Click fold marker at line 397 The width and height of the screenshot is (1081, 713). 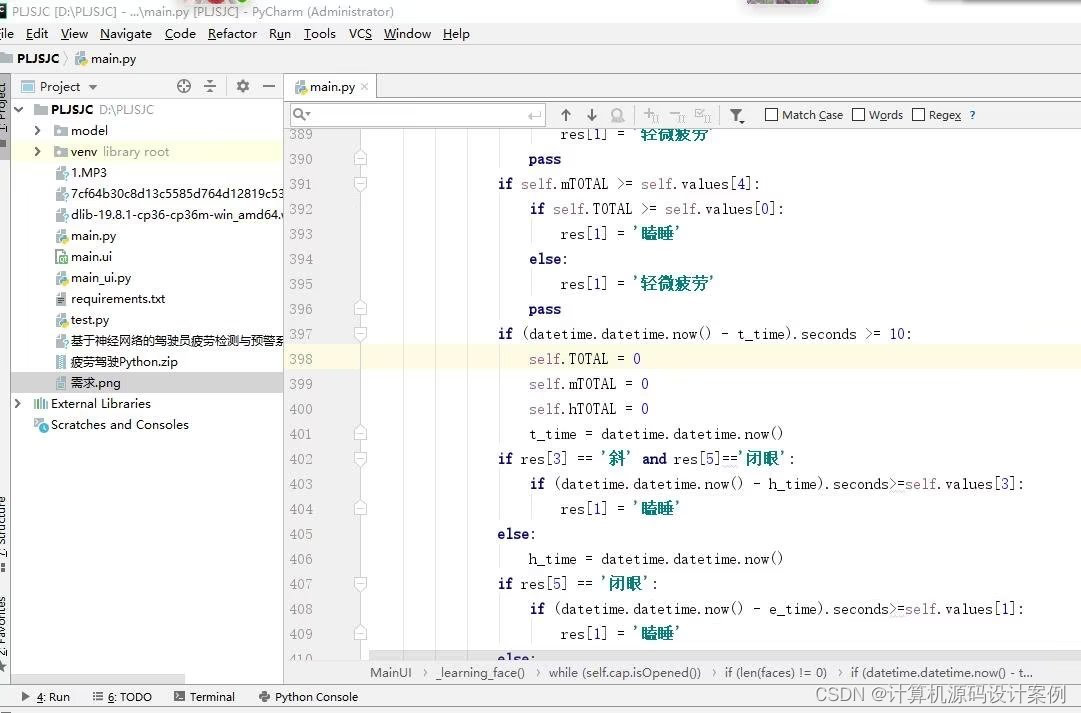360,334
